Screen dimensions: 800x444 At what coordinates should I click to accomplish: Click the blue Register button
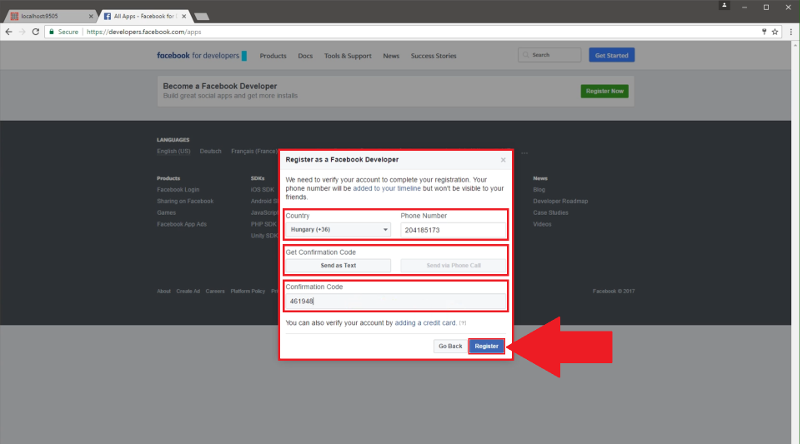pos(486,346)
